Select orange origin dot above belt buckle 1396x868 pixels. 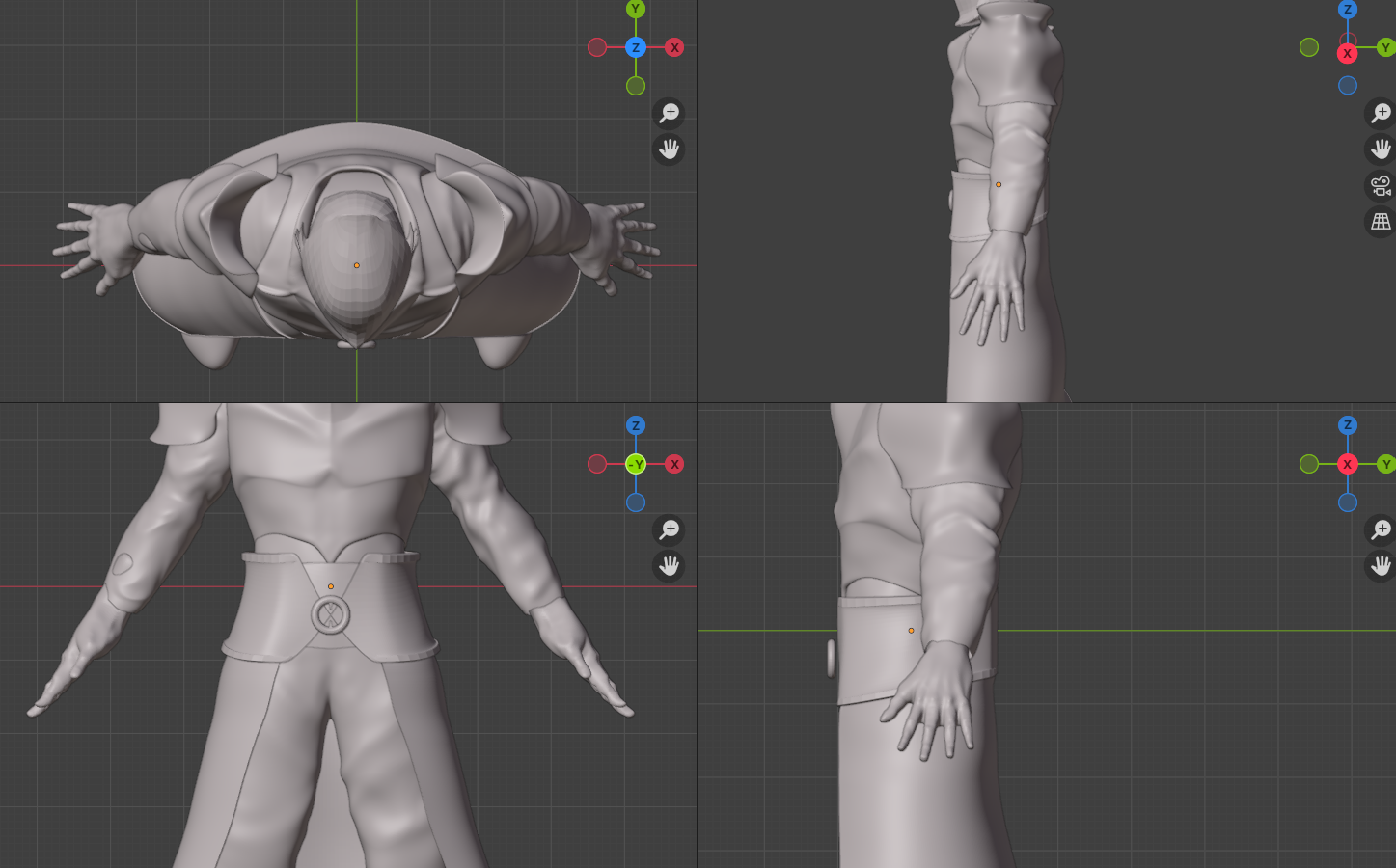[331, 586]
